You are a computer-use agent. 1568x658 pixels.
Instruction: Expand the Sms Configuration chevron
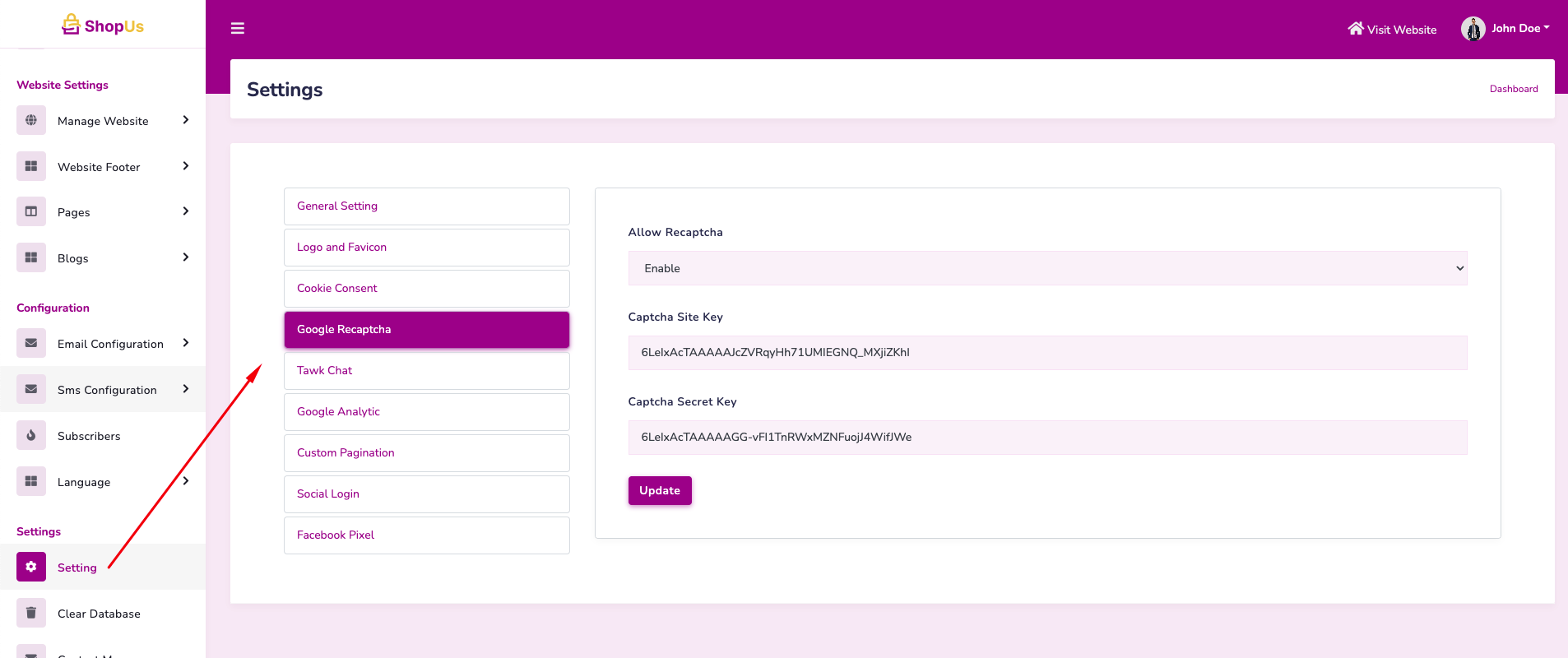tap(186, 389)
